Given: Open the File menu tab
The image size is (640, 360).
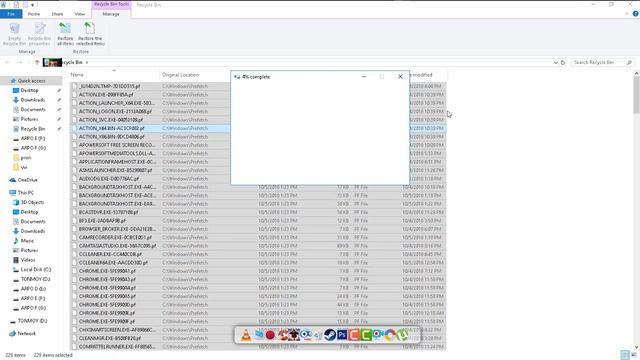Looking at the screenshot, I should (11, 14).
